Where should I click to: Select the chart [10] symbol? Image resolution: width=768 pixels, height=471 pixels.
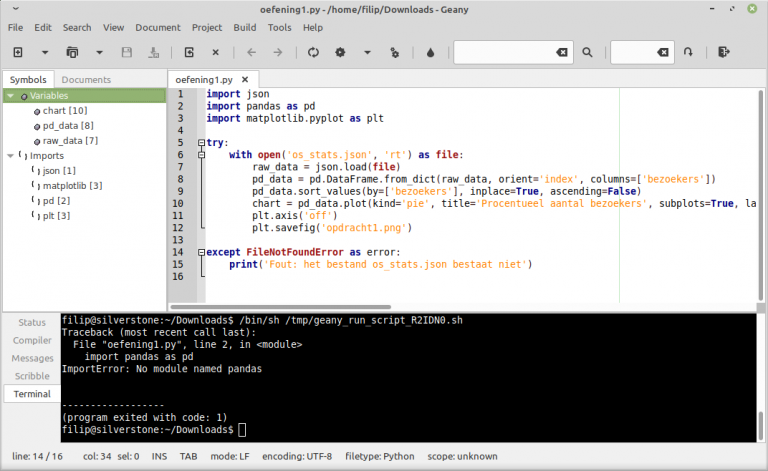pyautogui.click(x=65, y=111)
